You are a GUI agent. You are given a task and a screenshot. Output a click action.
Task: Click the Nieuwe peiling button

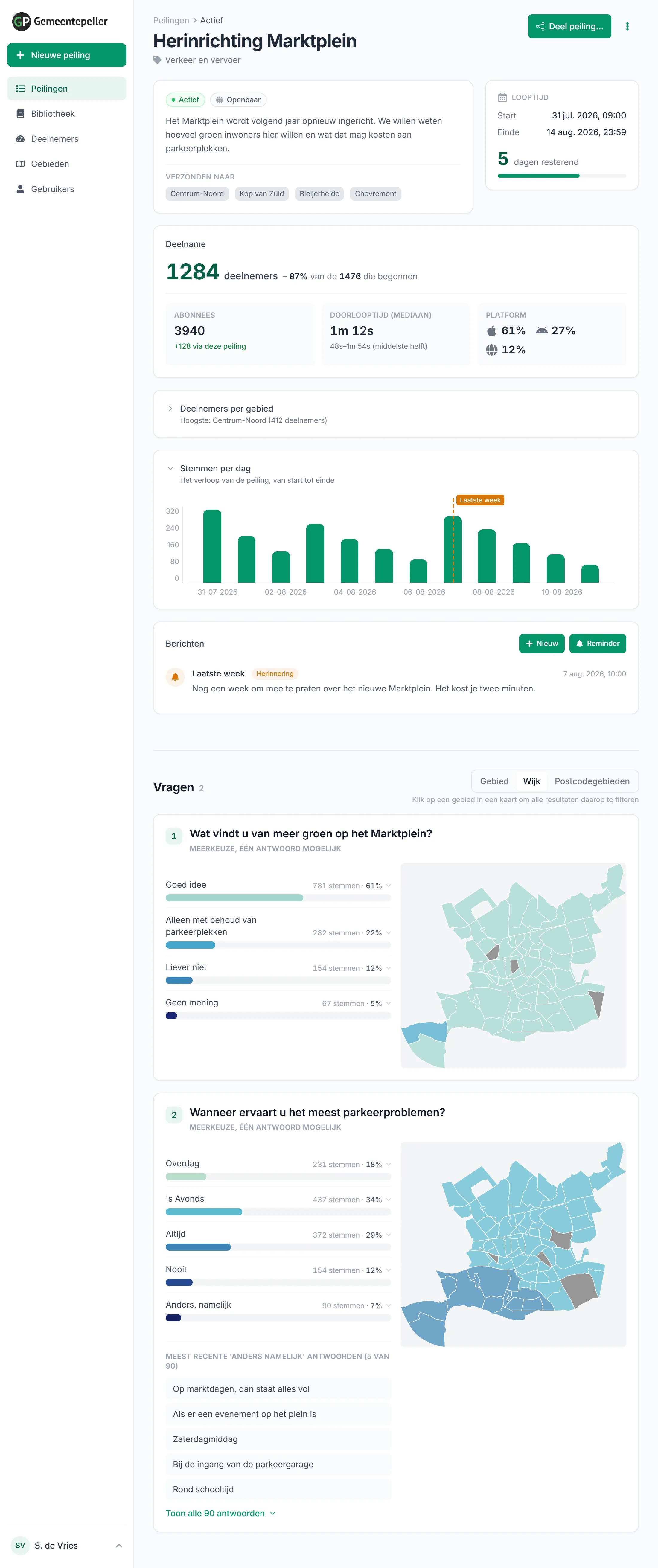pyautogui.click(x=66, y=55)
